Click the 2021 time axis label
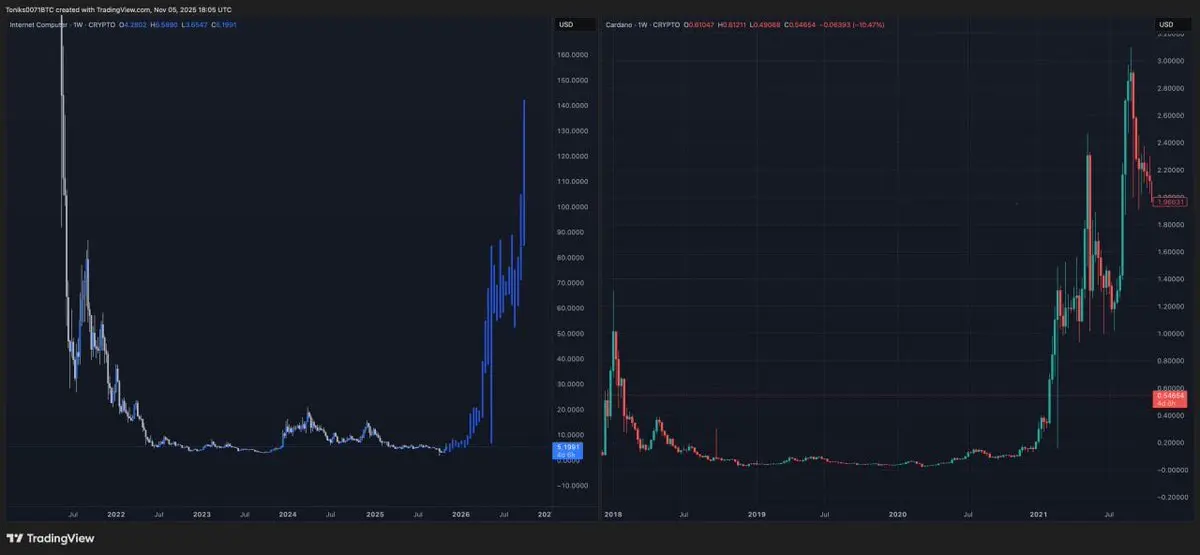This screenshot has width=1200, height=555. [1040, 514]
